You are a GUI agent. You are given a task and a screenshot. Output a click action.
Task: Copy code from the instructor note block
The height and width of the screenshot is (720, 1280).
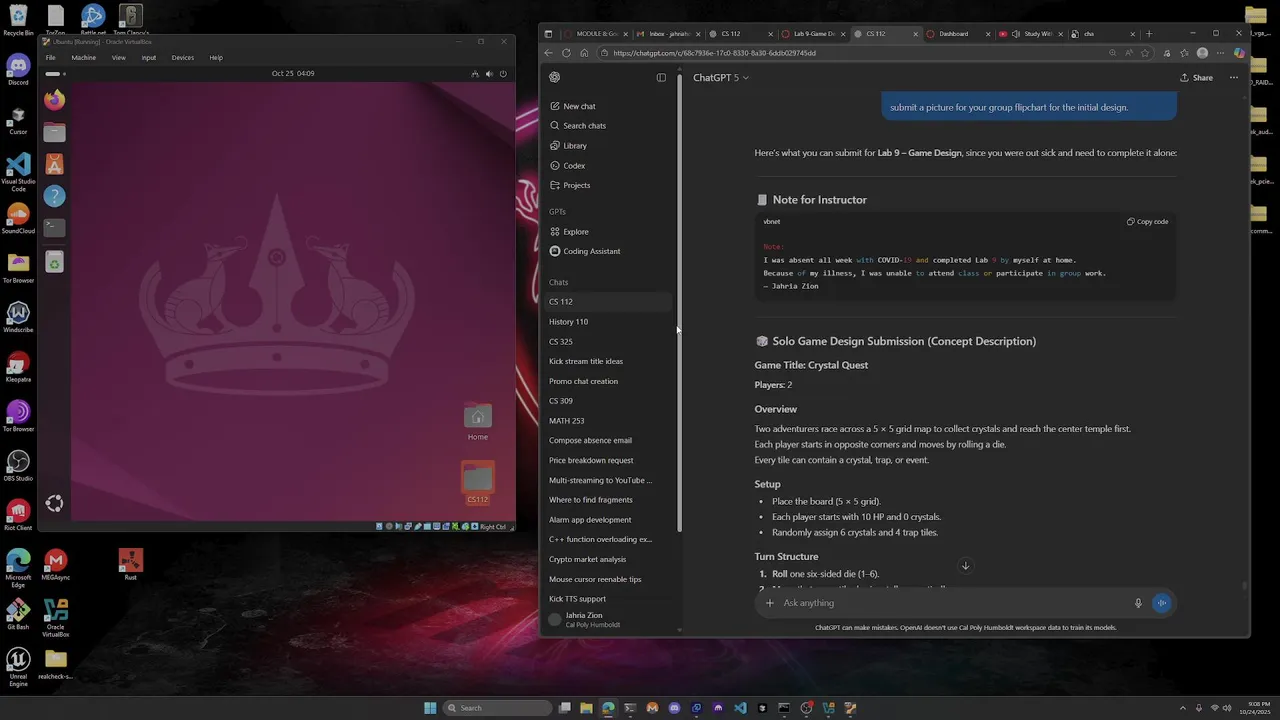point(1147,222)
